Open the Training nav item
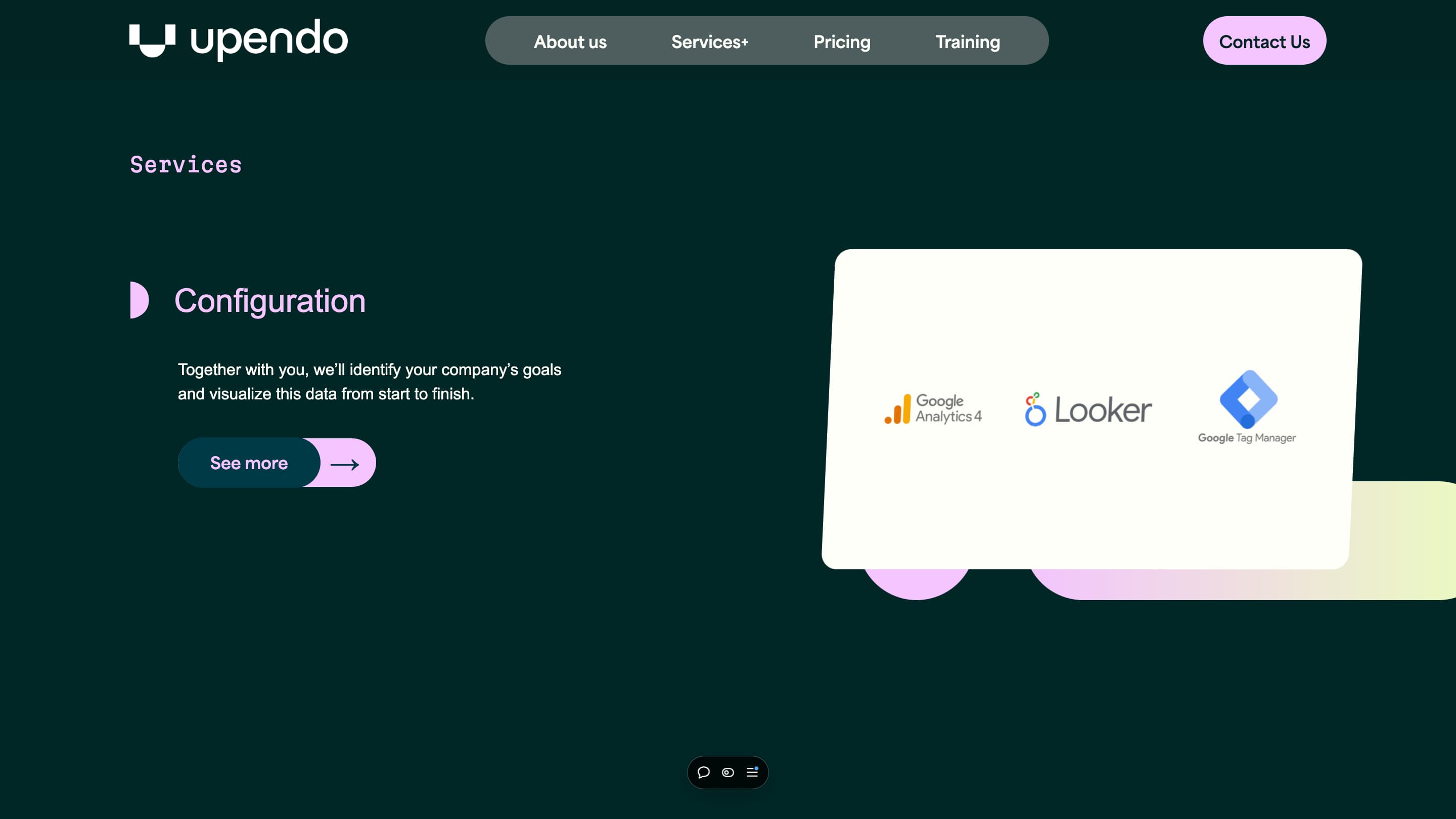 coord(967,41)
